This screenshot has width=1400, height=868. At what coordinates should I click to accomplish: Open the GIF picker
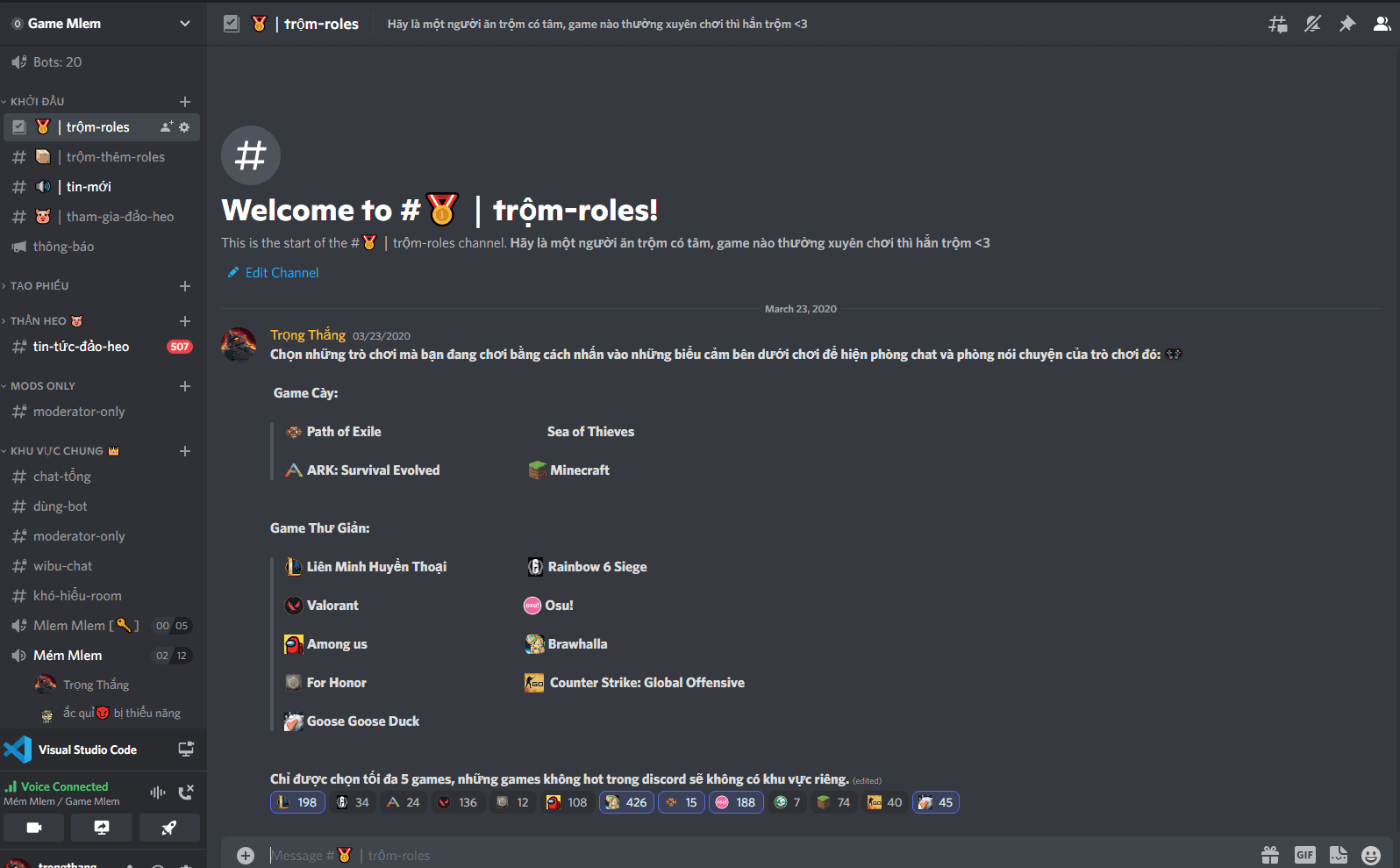(1305, 855)
